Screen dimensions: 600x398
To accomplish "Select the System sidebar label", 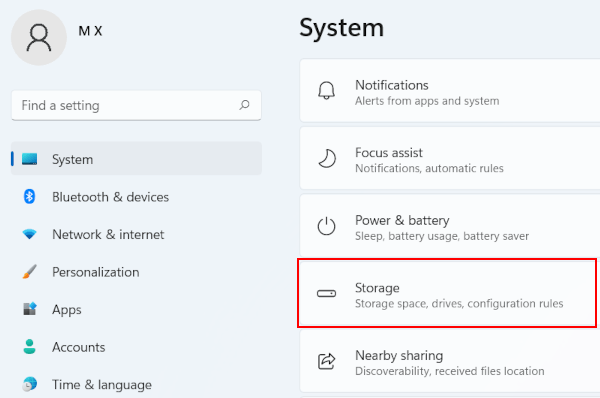I will click(x=72, y=159).
